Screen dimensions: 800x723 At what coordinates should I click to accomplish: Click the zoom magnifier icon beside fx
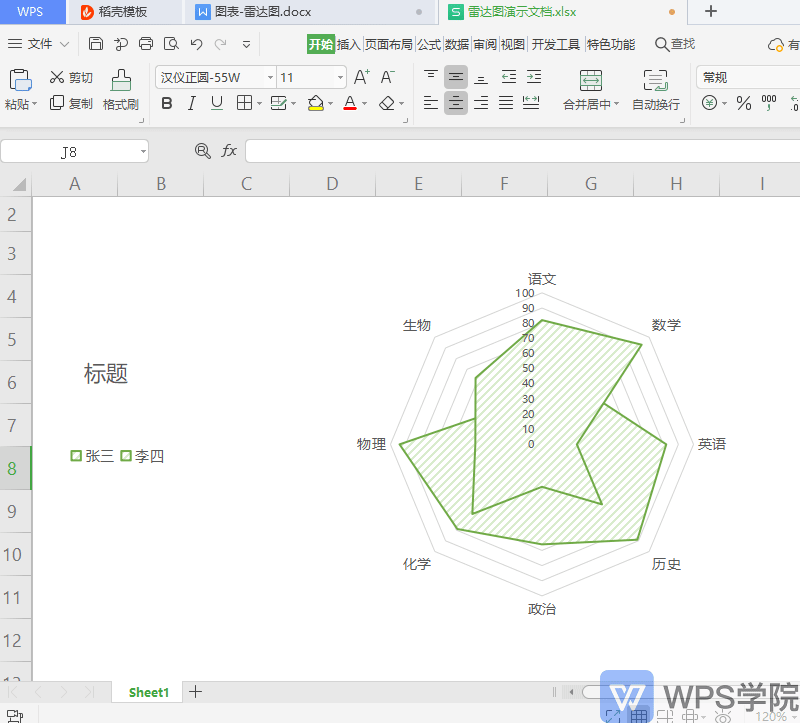(203, 151)
